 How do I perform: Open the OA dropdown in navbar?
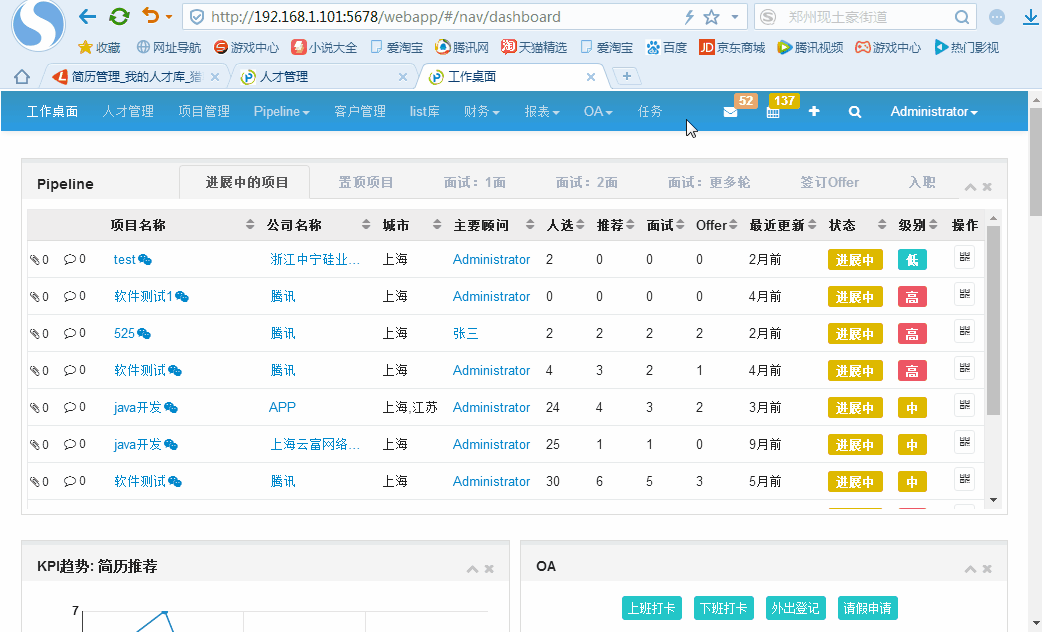[598, 112]
